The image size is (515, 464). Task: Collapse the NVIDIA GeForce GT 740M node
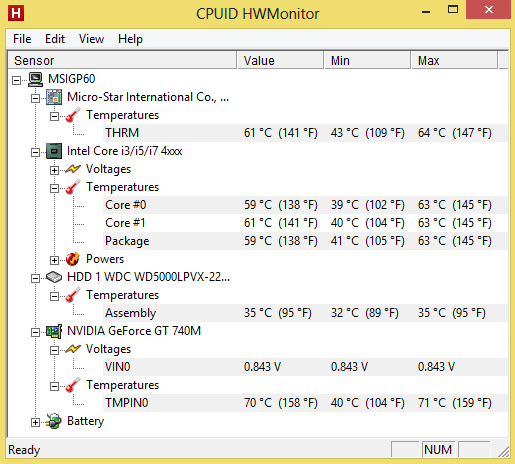(x=35, y=332)
